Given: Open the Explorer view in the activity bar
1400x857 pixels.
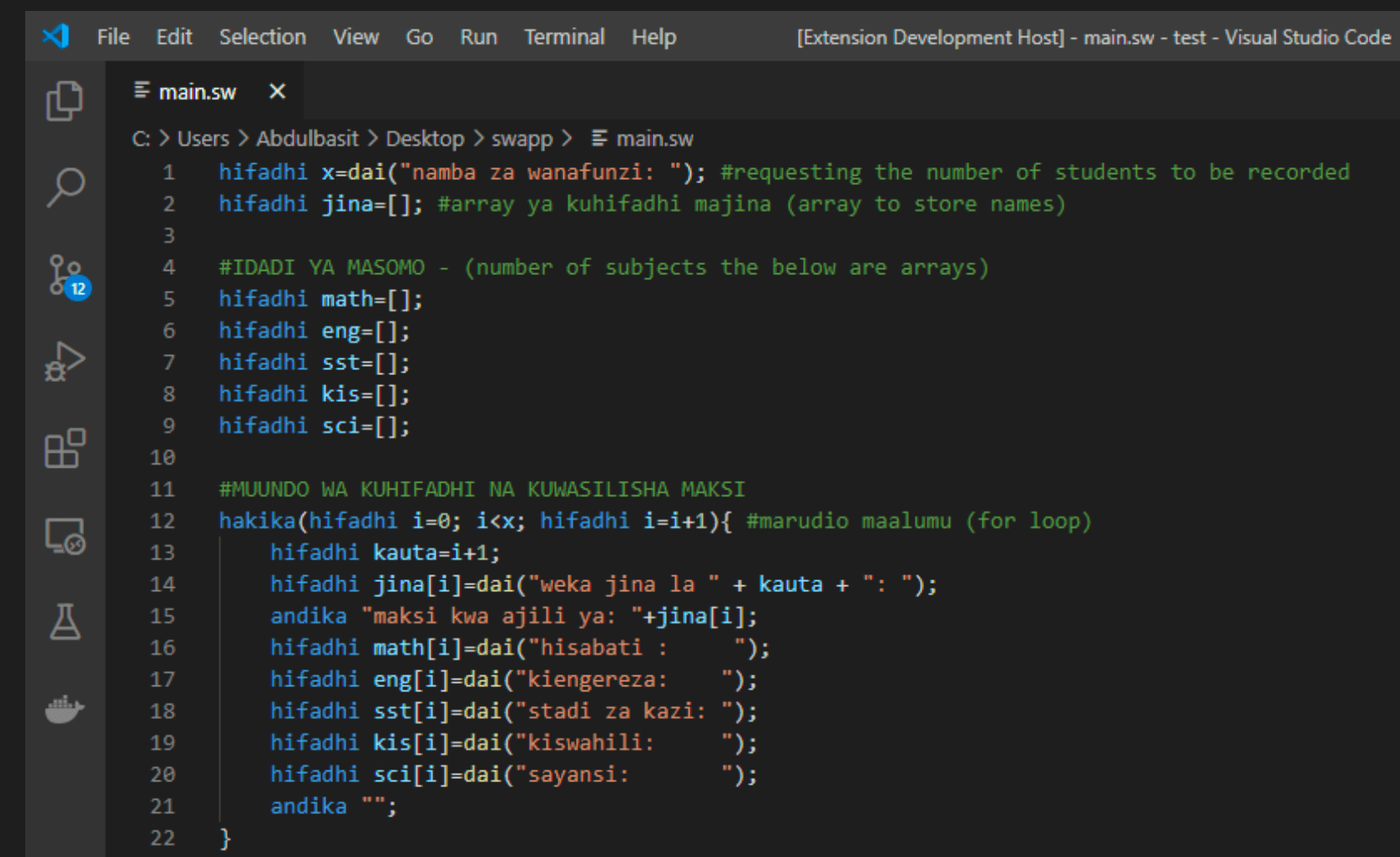Looking at the screenshot, I should (x=65, y=101).
